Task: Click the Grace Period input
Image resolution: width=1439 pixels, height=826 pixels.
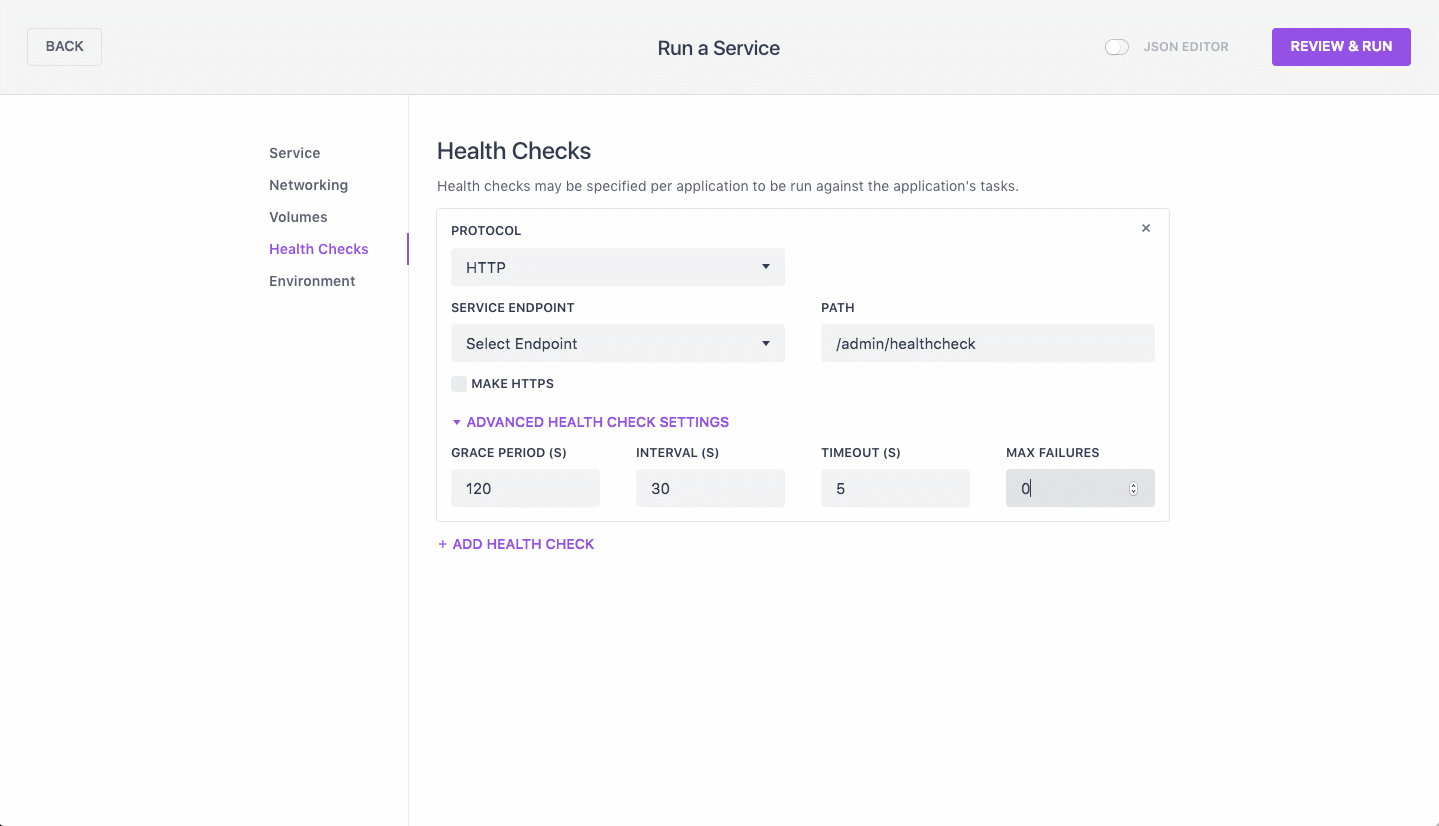Action: [525, 488]
